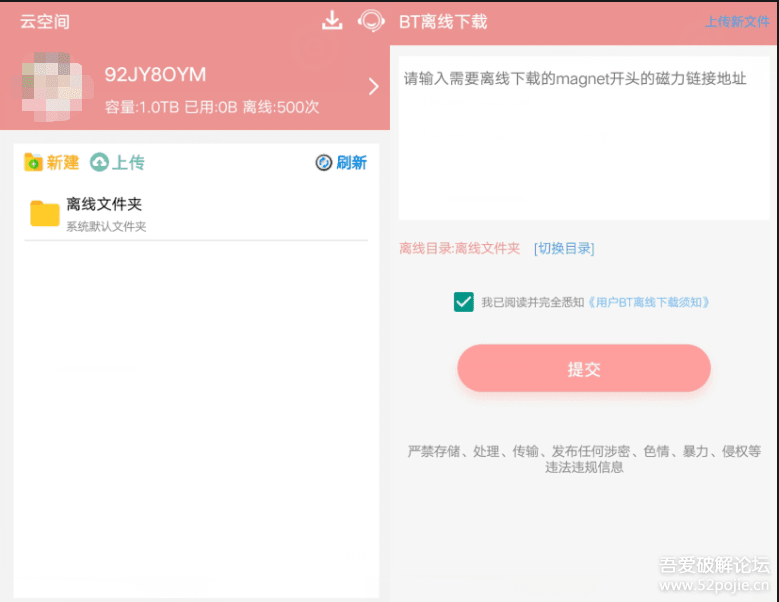Click the 切换目录 link

(564, 248)
